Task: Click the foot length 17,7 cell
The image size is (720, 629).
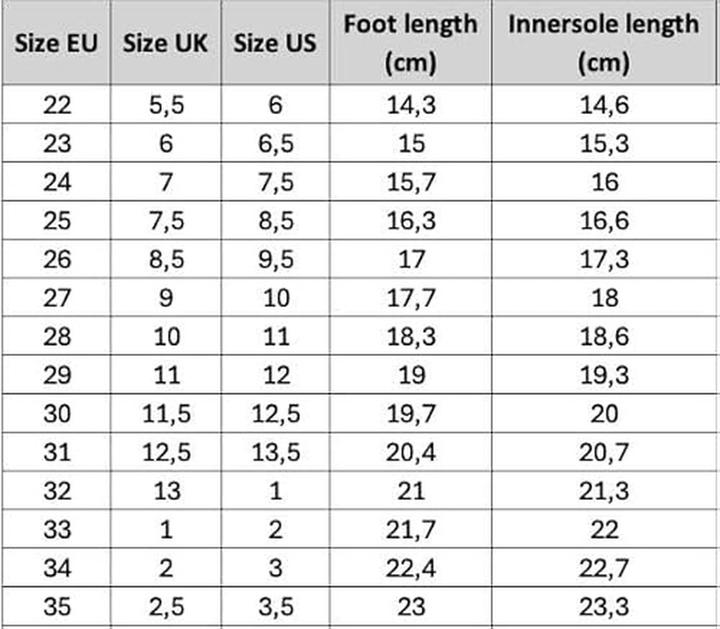Action: click(x=411, y=297)
